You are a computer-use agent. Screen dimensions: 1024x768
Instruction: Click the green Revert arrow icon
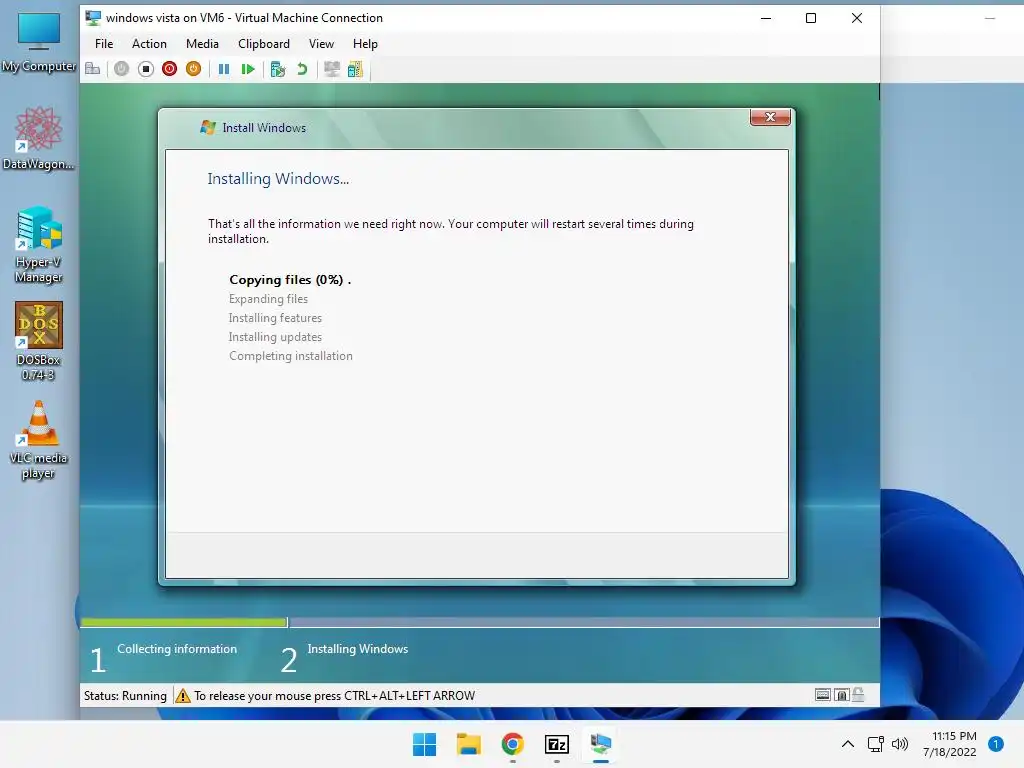(302, 69)
